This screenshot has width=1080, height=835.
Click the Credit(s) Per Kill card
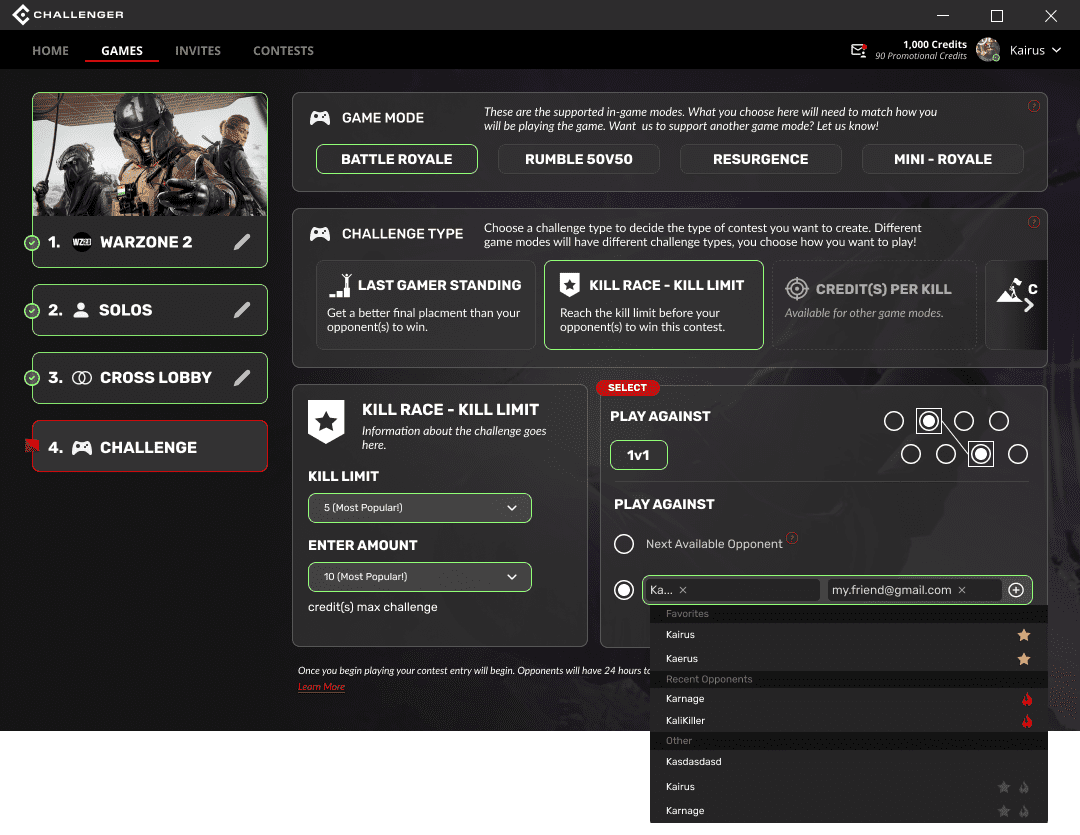[x=874, y=305]
